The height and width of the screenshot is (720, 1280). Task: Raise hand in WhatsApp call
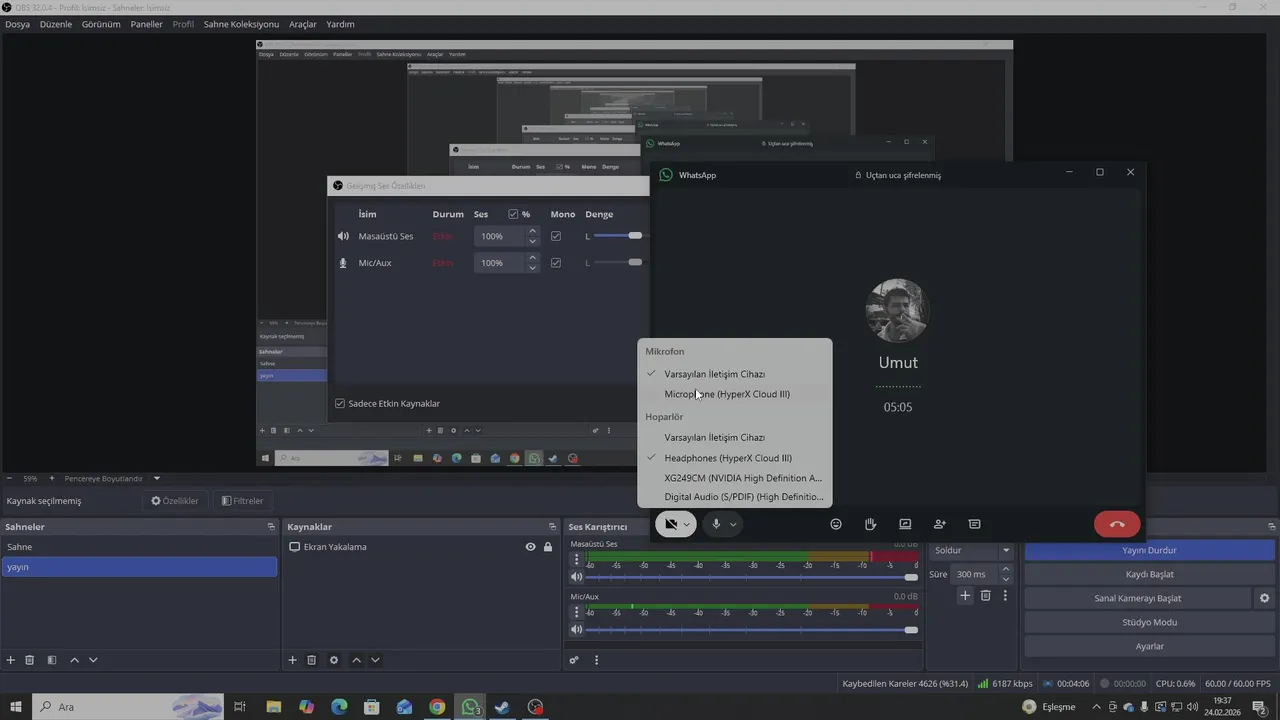coord(871,524)
